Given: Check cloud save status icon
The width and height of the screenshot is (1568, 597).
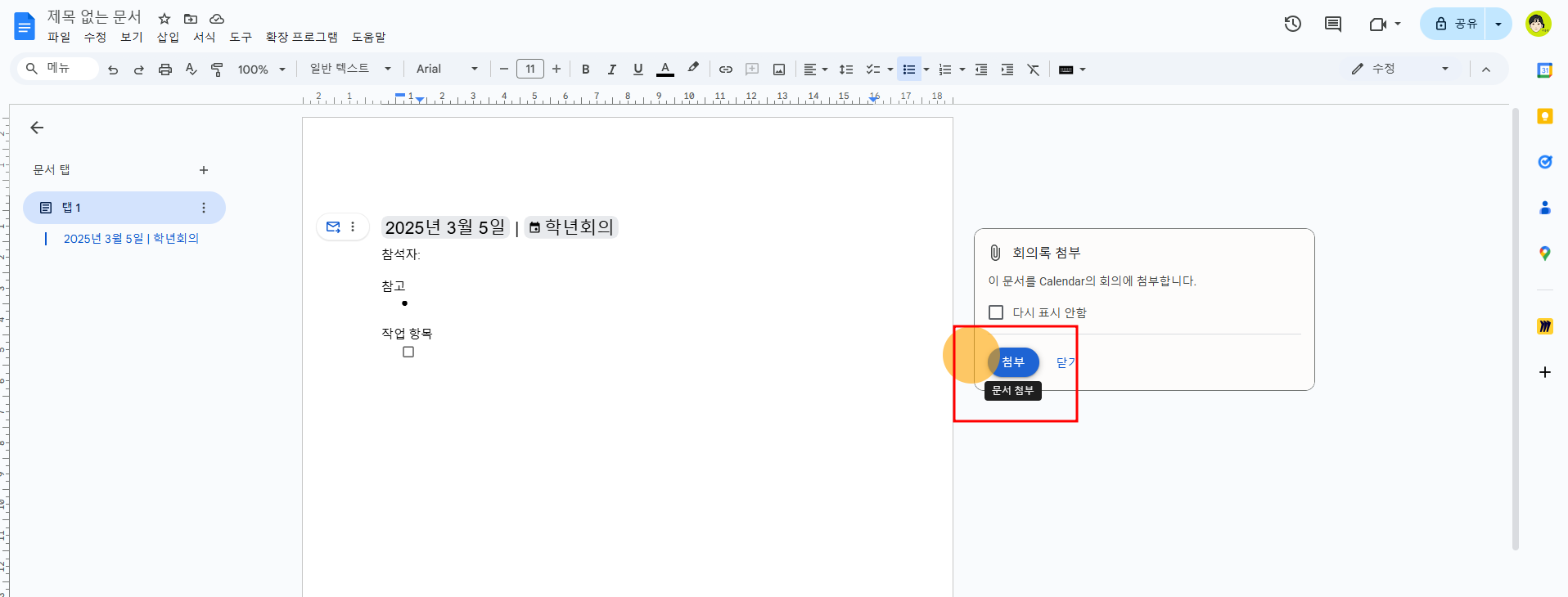Looking at the screenshot, I should point(217,19).
